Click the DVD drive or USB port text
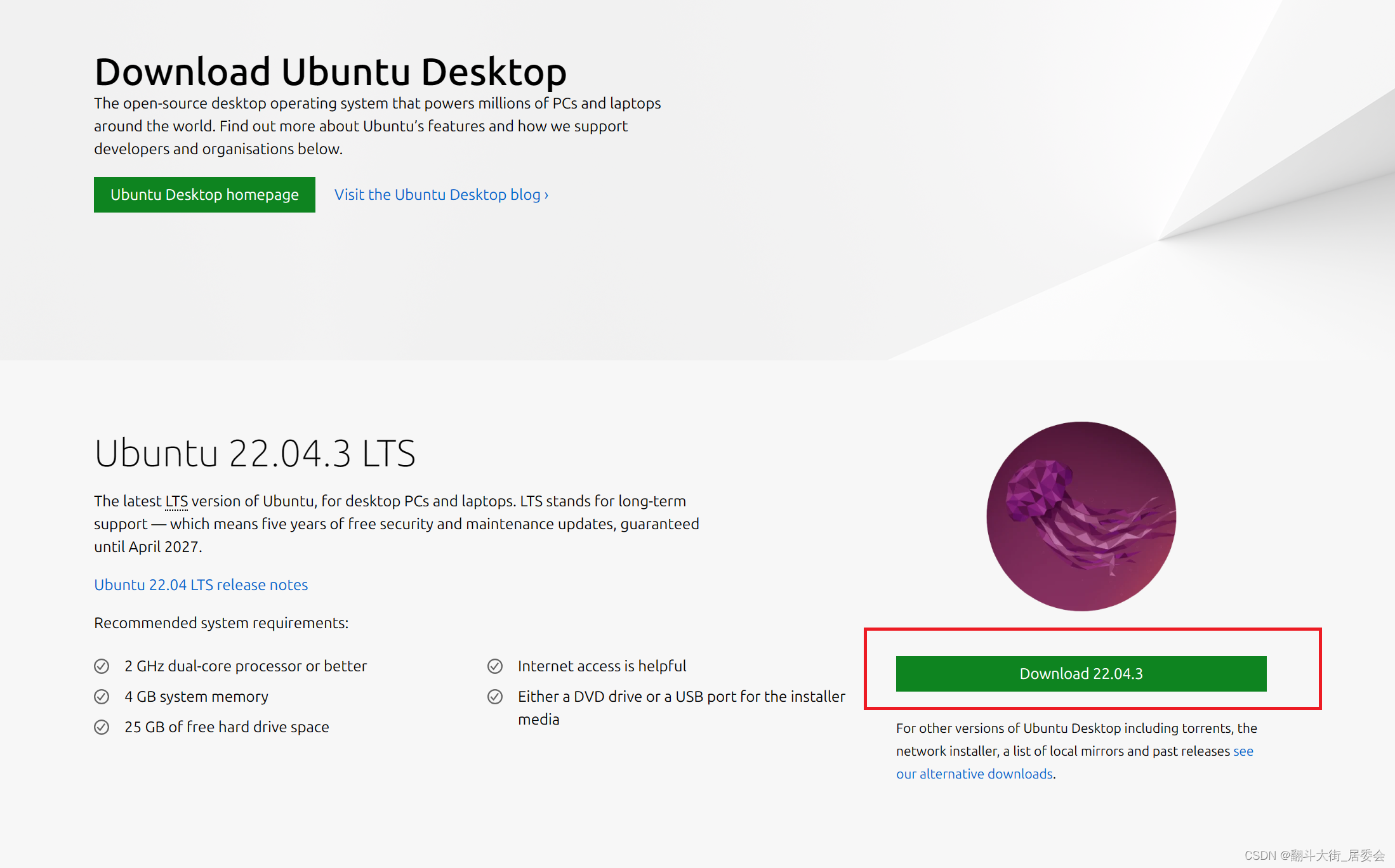The image size is (1395, 868). click(x=682, y=708)
